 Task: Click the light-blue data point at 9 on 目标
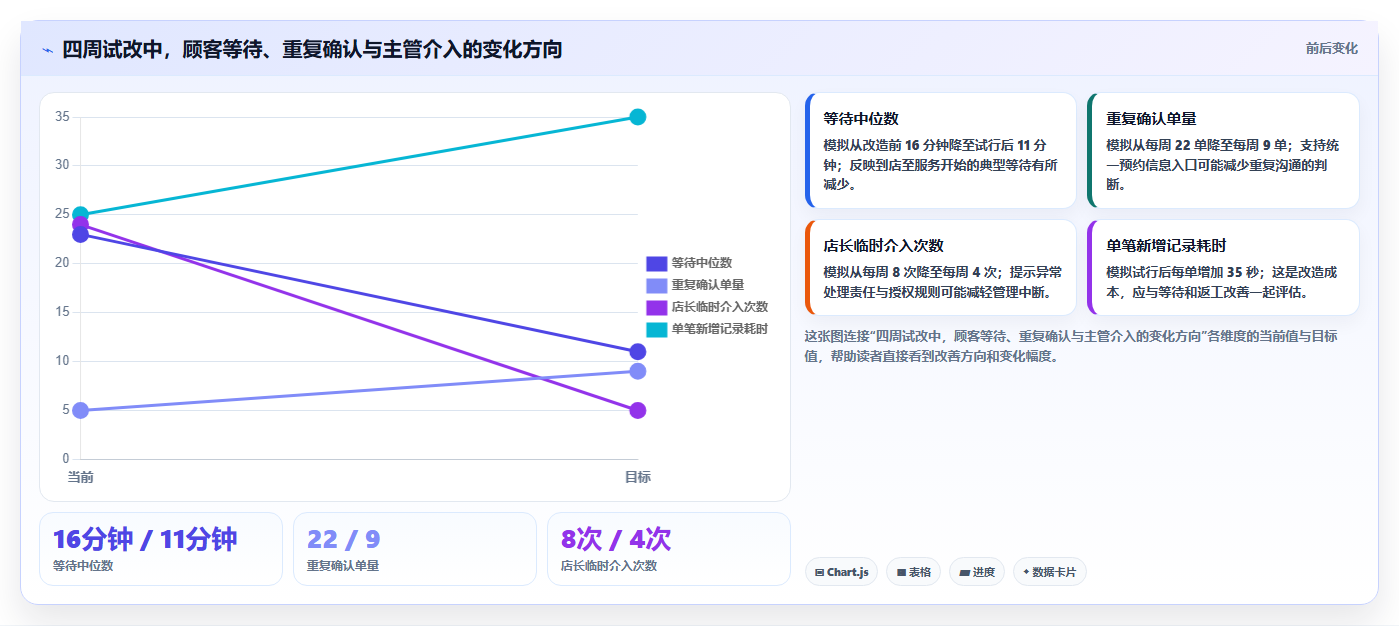click(x=638, y=372)
